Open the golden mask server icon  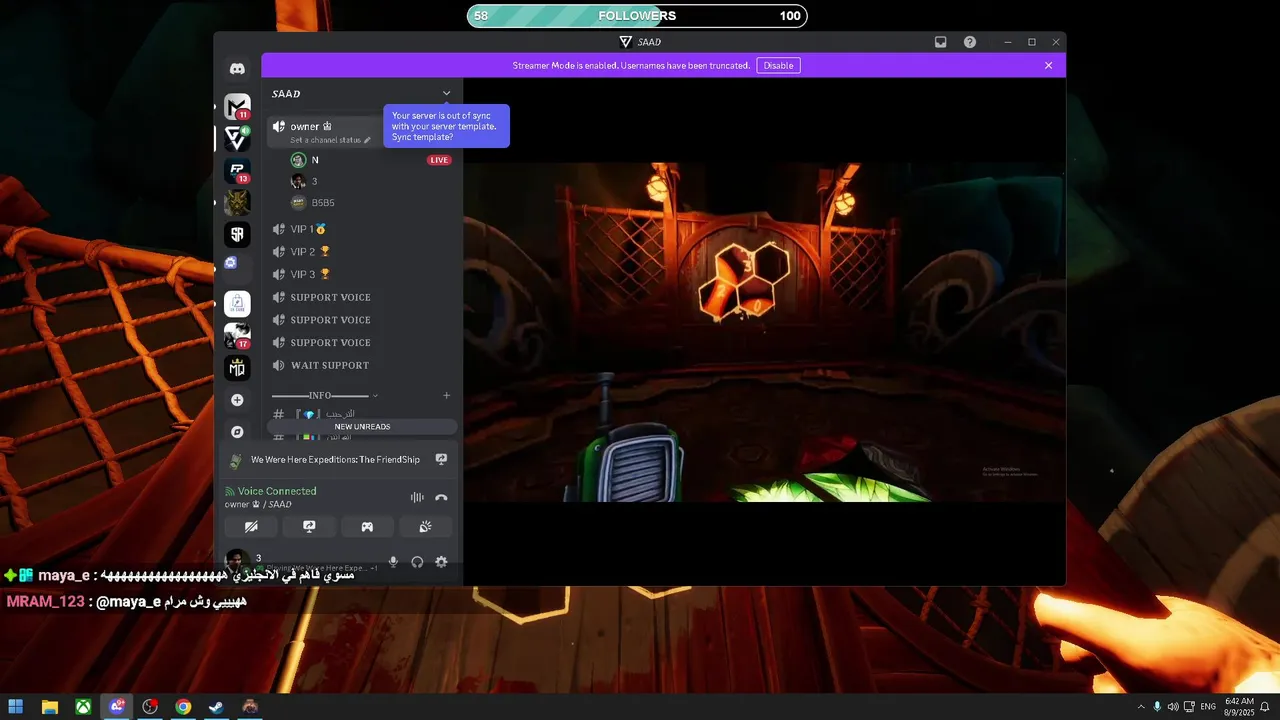pos(237,203)
